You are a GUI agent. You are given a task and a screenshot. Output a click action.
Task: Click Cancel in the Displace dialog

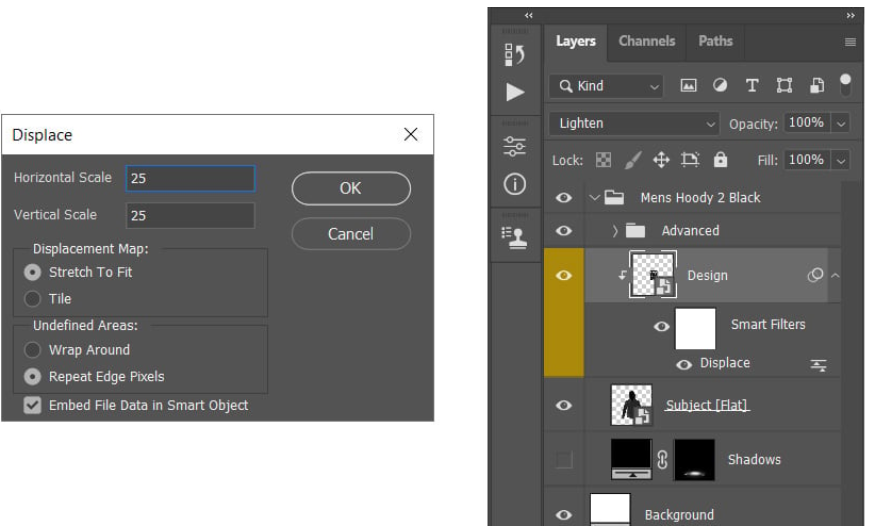[351, 234]
